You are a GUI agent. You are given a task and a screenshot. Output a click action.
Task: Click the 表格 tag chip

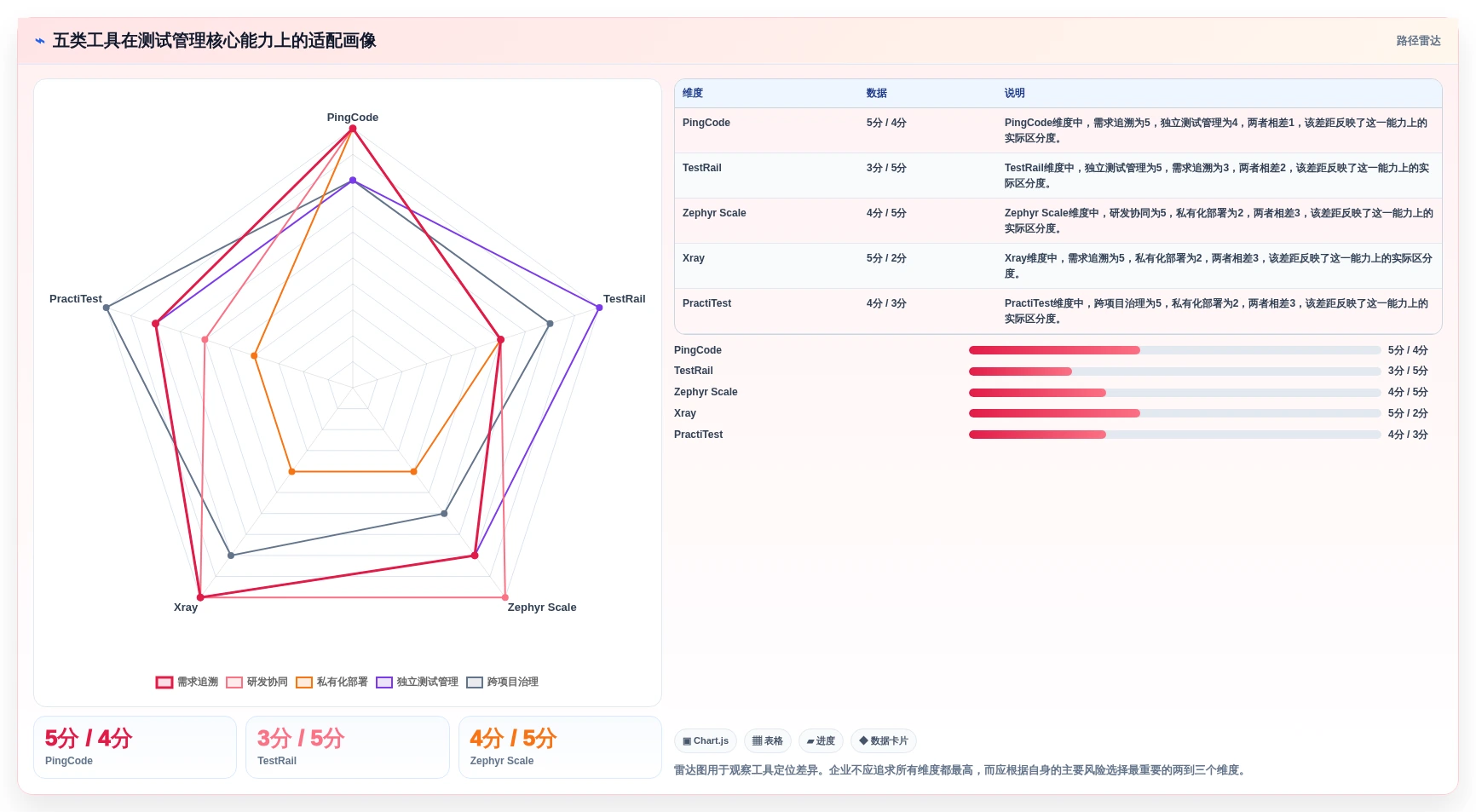click(768, 741)
